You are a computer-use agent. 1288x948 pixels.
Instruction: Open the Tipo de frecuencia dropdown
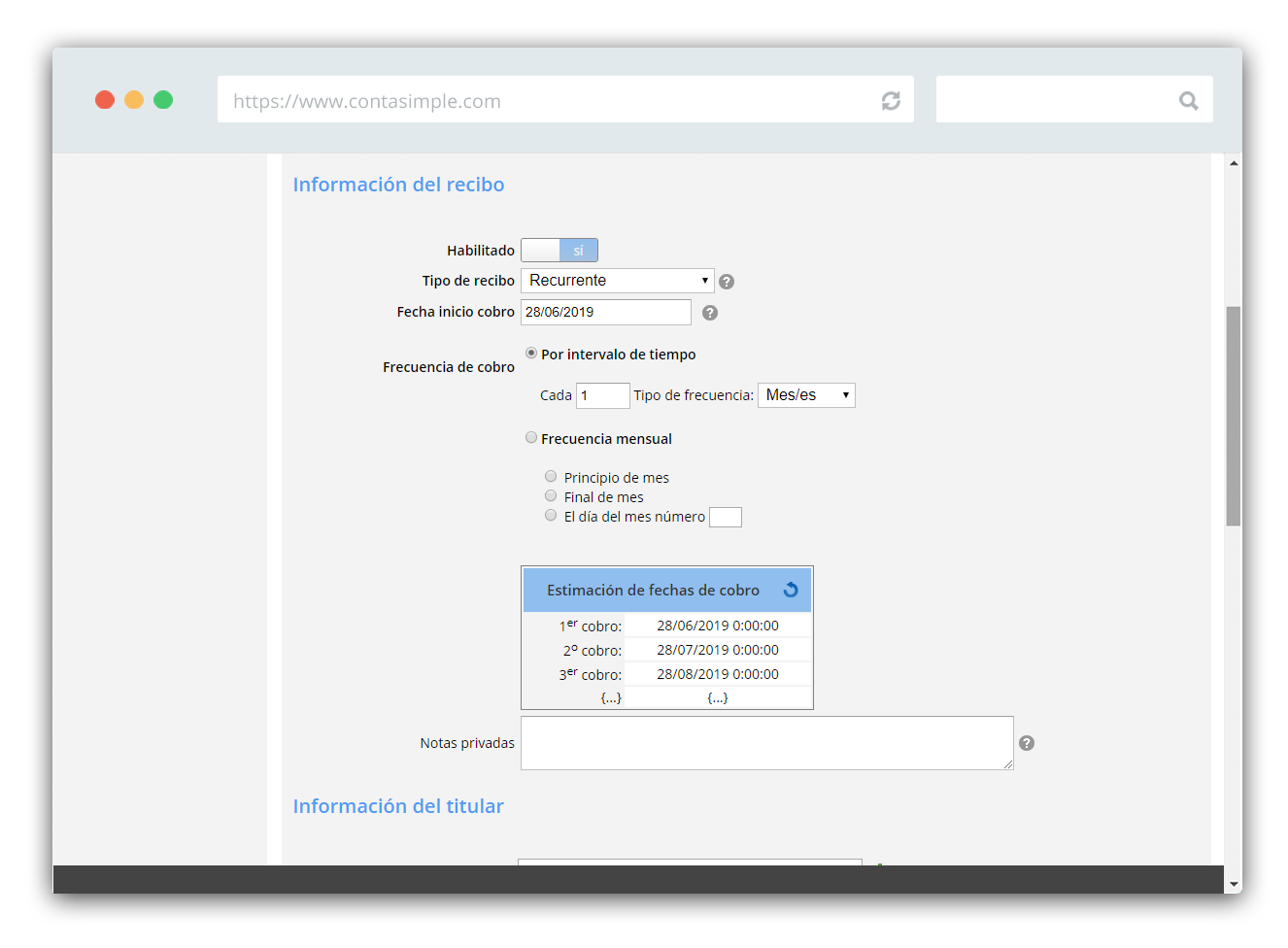[806, 395]
